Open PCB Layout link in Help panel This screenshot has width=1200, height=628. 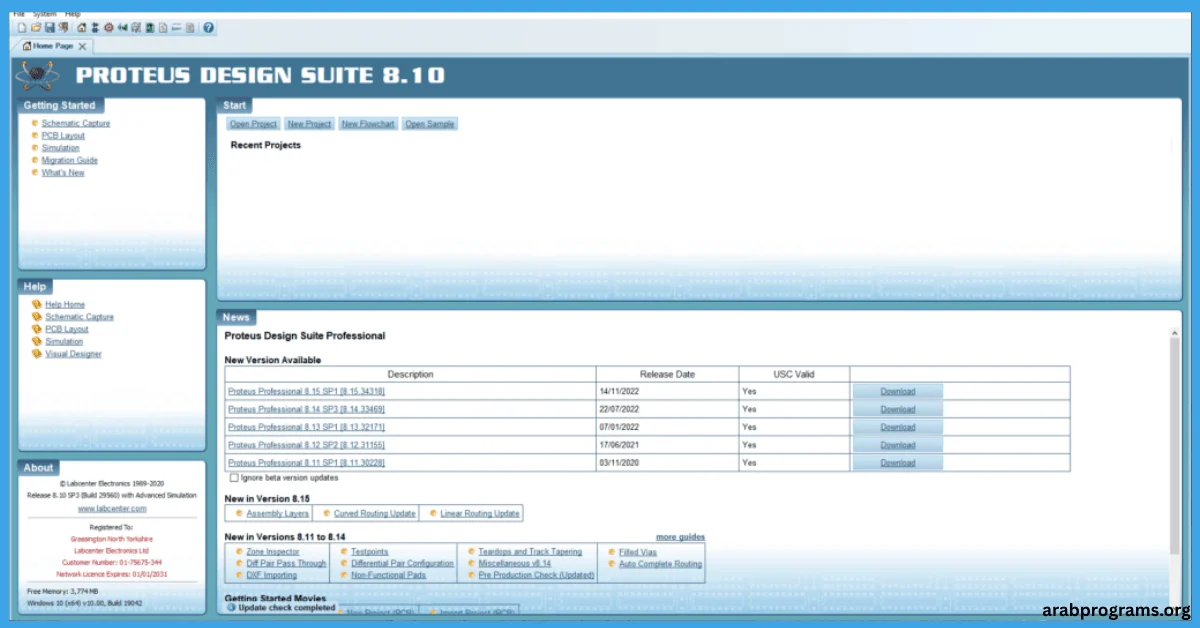pos(67,329)
